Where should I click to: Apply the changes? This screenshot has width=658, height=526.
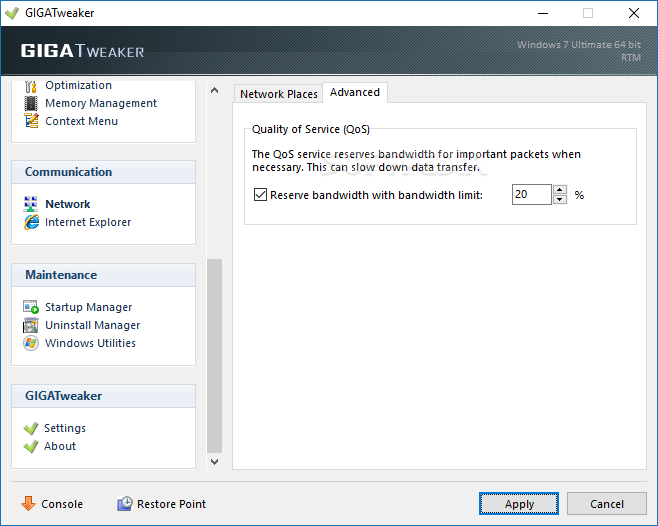[519, 504]
